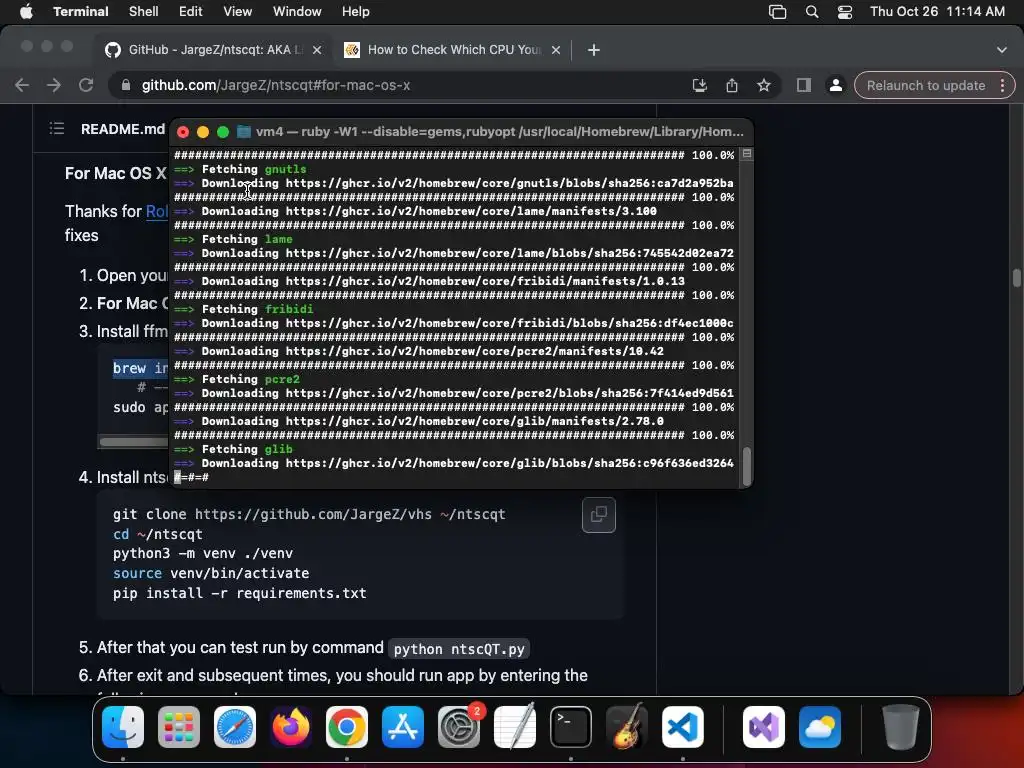Viewport: 1024px width, 768px height.
Task: Open the cloud app in the Dock
Action: tap(820, 727)
